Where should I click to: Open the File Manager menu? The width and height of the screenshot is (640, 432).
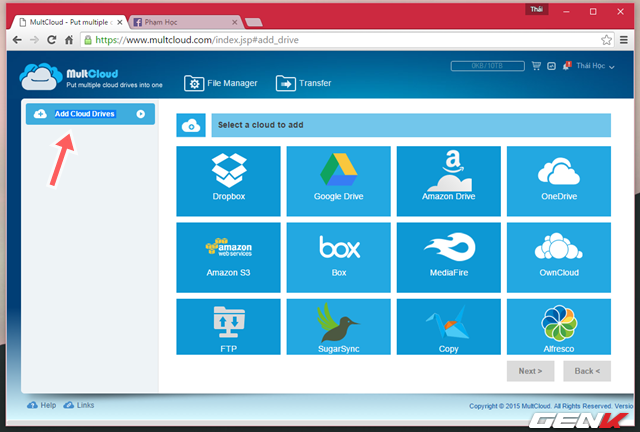(220, 84)
